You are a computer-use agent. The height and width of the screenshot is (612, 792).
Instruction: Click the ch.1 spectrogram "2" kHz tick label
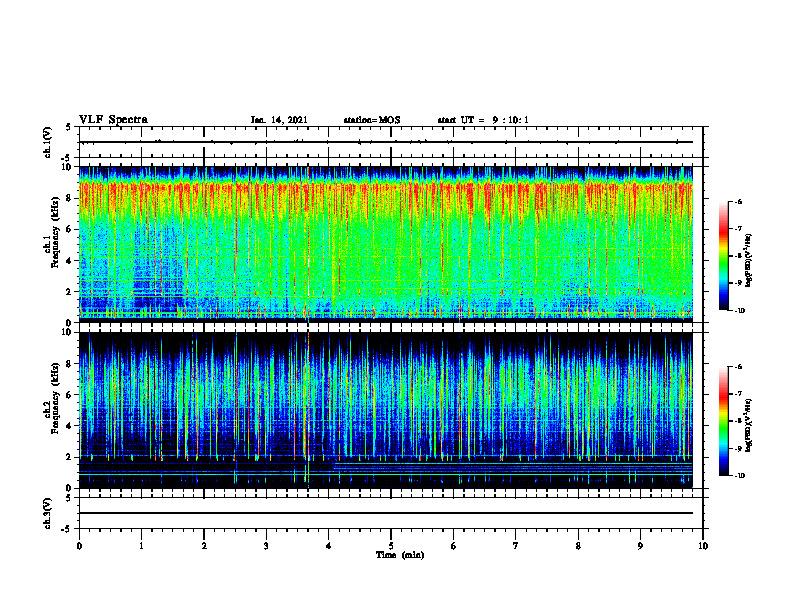pyautogui.click(x=69, y=292)
